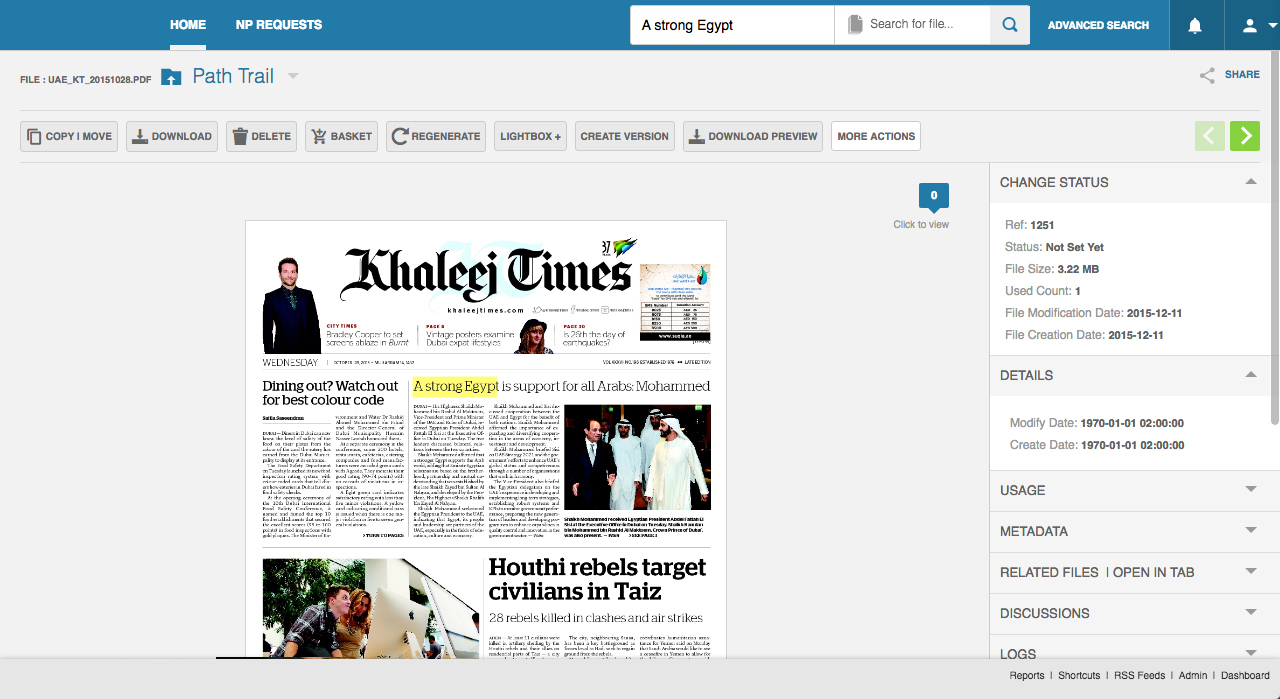Click the Copy / Move button
1280x699 pixels.
click(69, 136)
